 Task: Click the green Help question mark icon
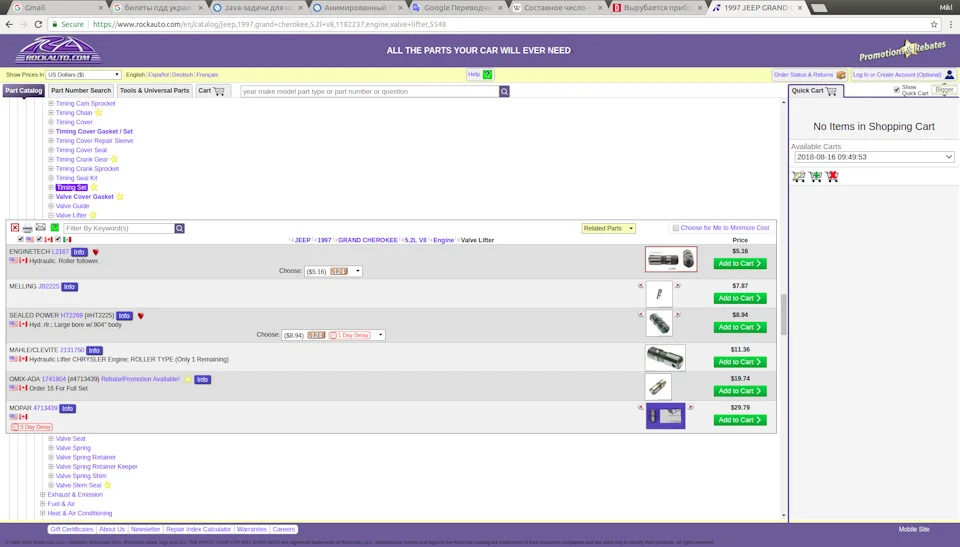click(x=487, y=75)
